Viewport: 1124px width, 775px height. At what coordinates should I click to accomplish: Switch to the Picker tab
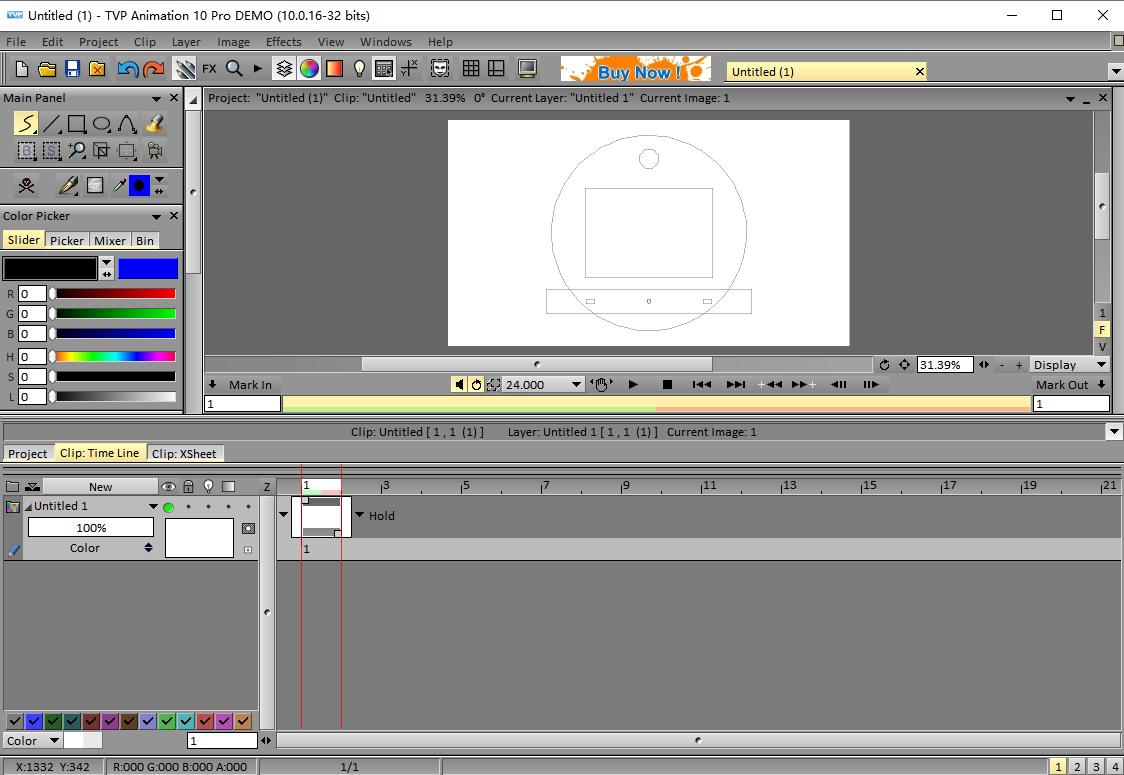tap(67, 240)
